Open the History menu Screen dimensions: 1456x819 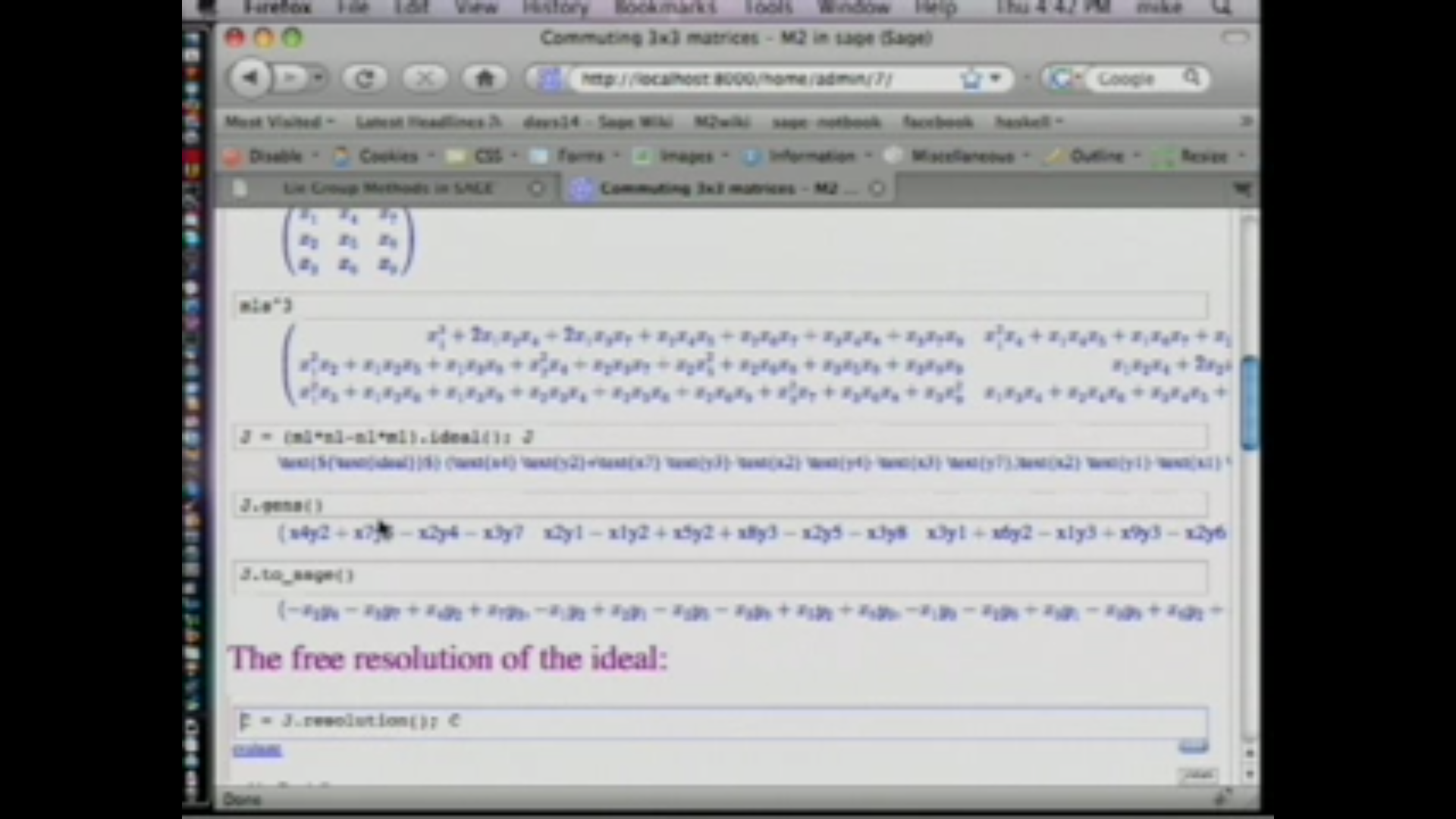555,8
